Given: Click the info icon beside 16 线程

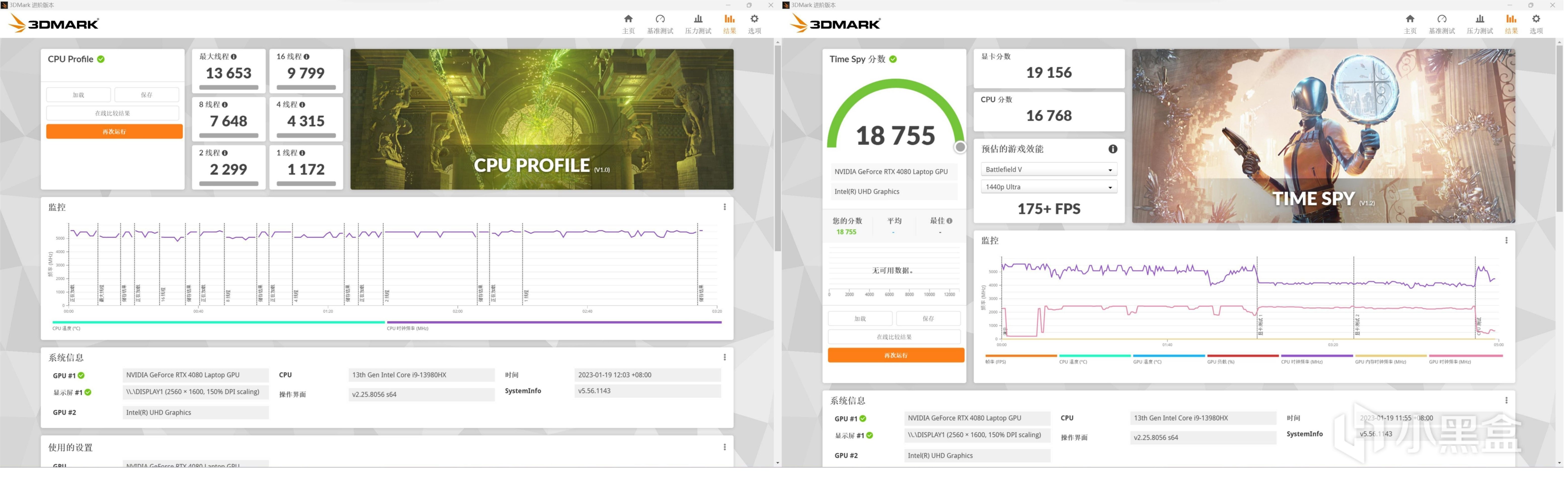Looking at the screenshot, I should pyautogui.click(x=307, y=57).
